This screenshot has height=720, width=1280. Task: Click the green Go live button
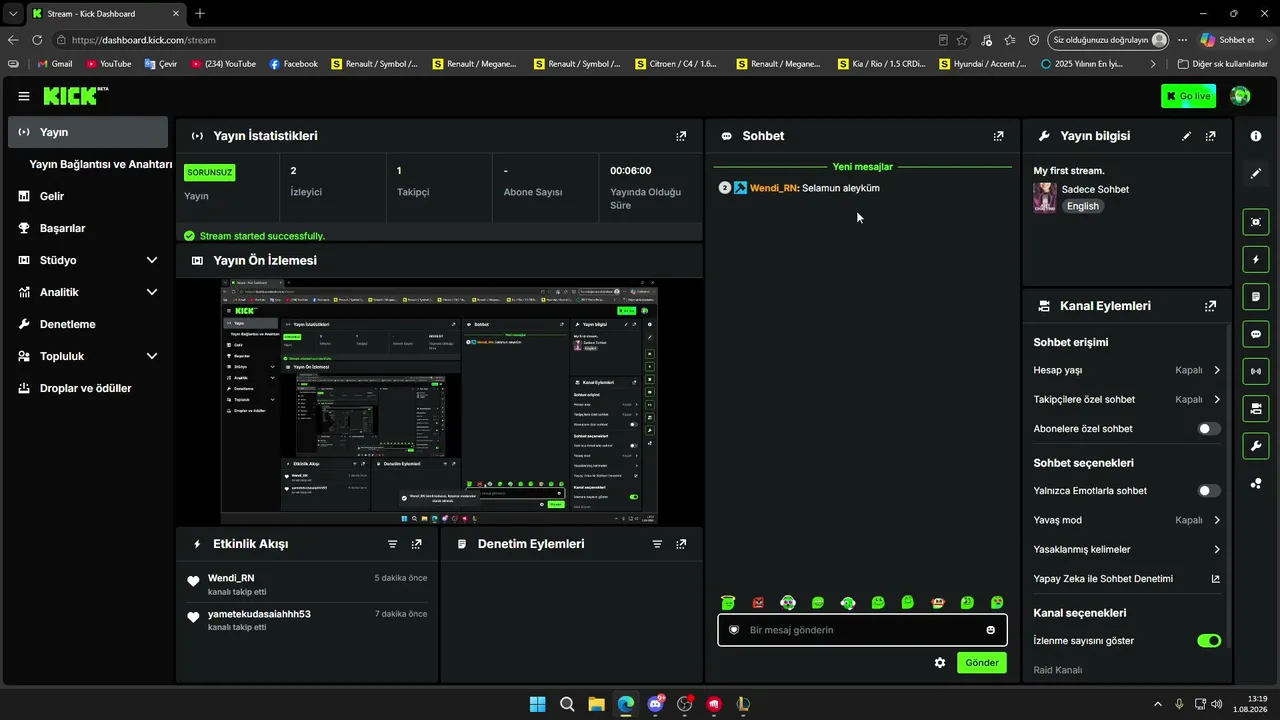(x=1188, y=96)
